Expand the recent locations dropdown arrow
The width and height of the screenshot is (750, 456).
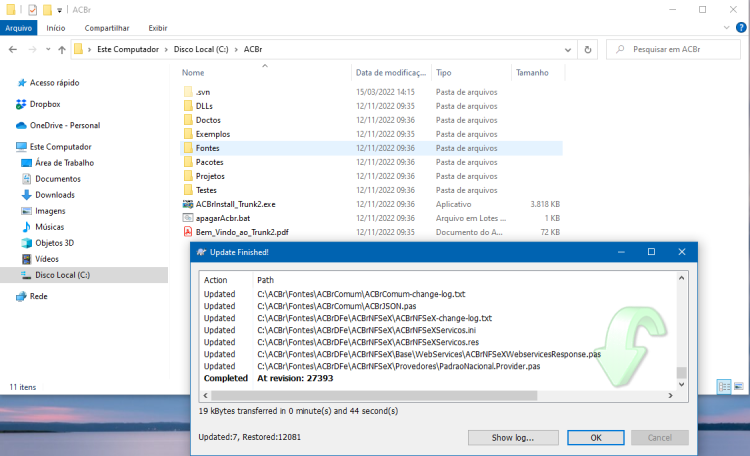[x=48, y=49]
